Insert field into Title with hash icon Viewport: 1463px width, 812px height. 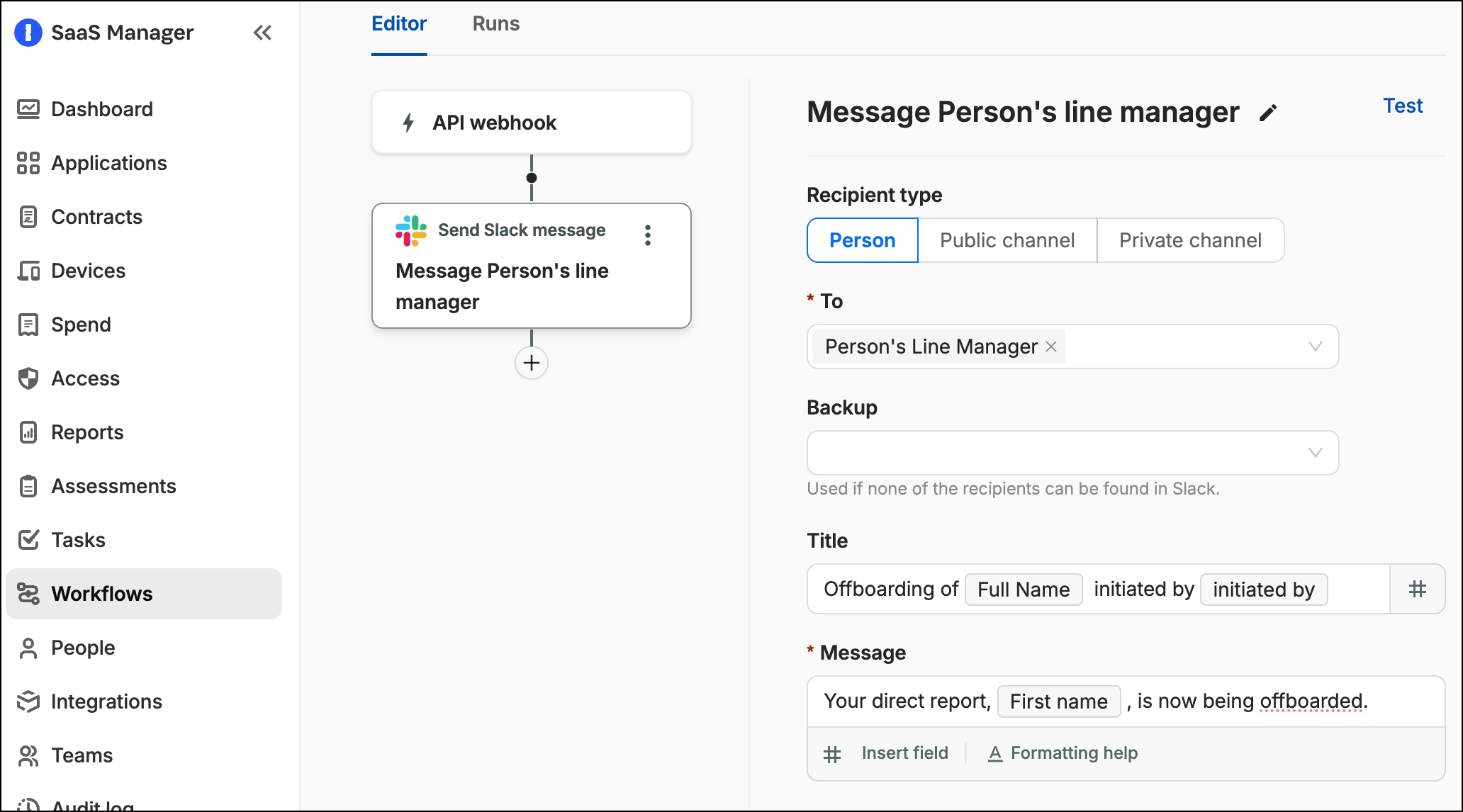click(x=1418, y=589)
